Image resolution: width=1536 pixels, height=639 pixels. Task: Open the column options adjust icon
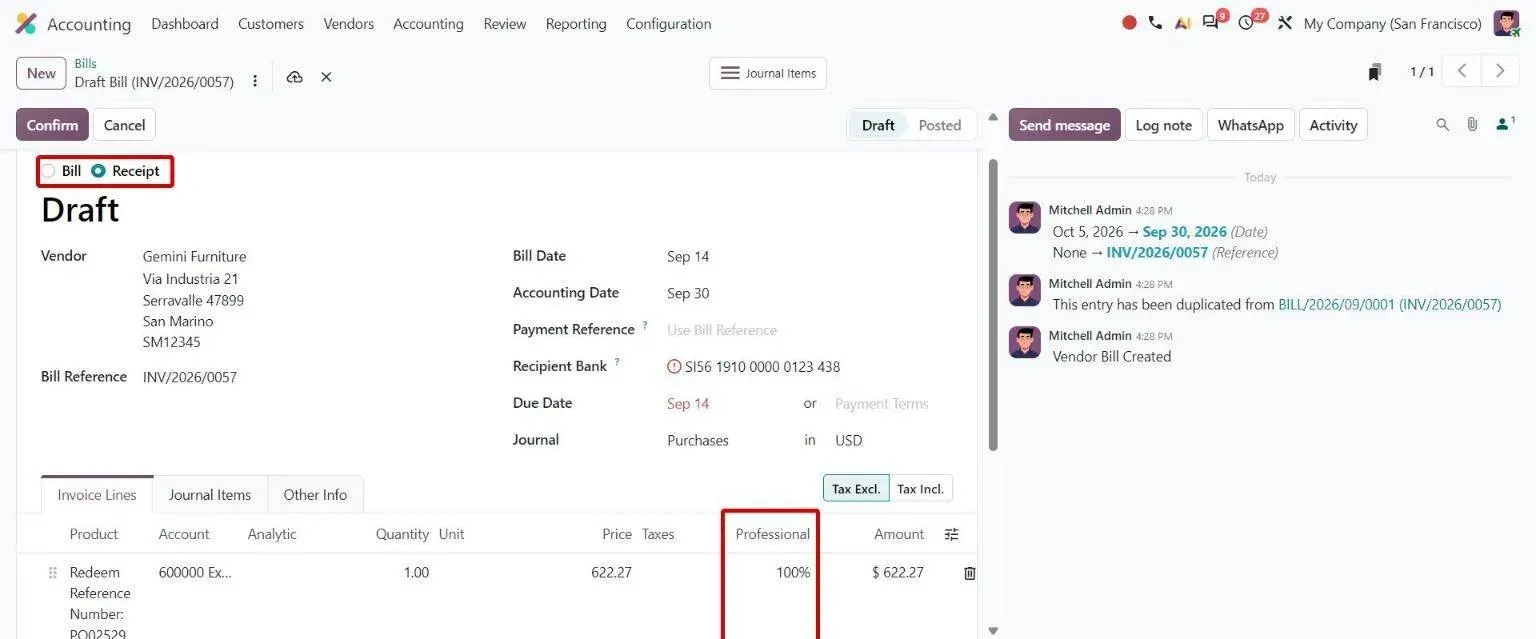tap(952, 535)
